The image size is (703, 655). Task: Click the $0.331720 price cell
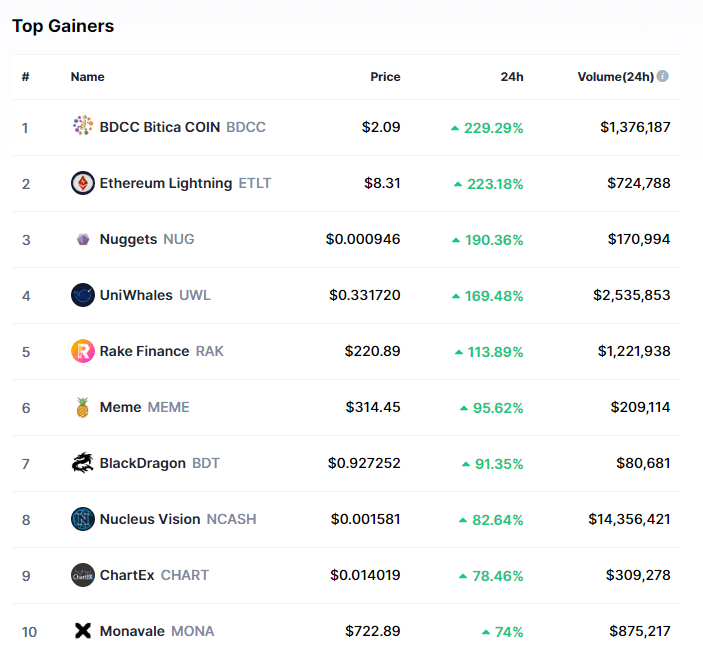tap(365, 295)
